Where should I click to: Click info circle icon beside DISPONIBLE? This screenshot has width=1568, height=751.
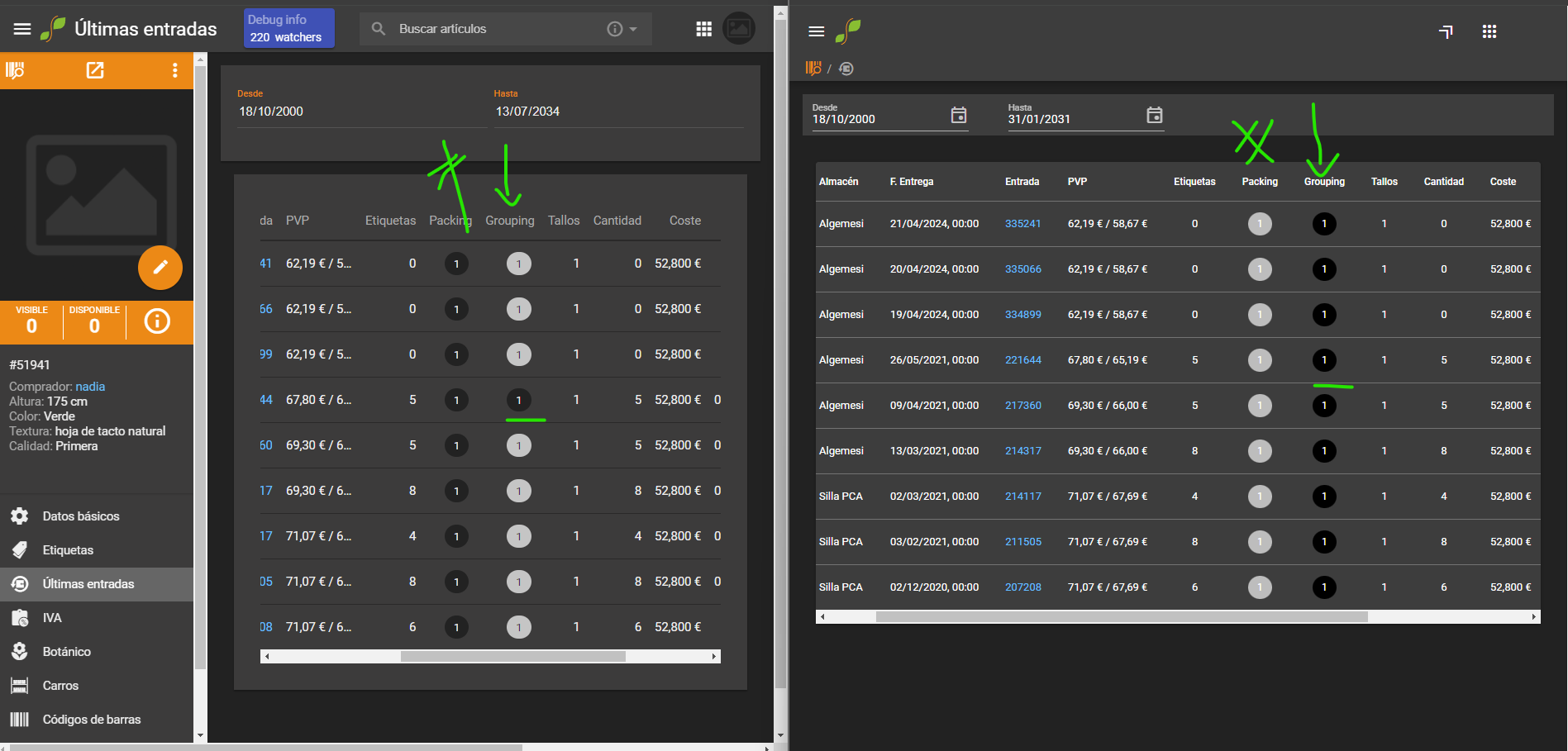pyautogui.click(x=157, y=321)
